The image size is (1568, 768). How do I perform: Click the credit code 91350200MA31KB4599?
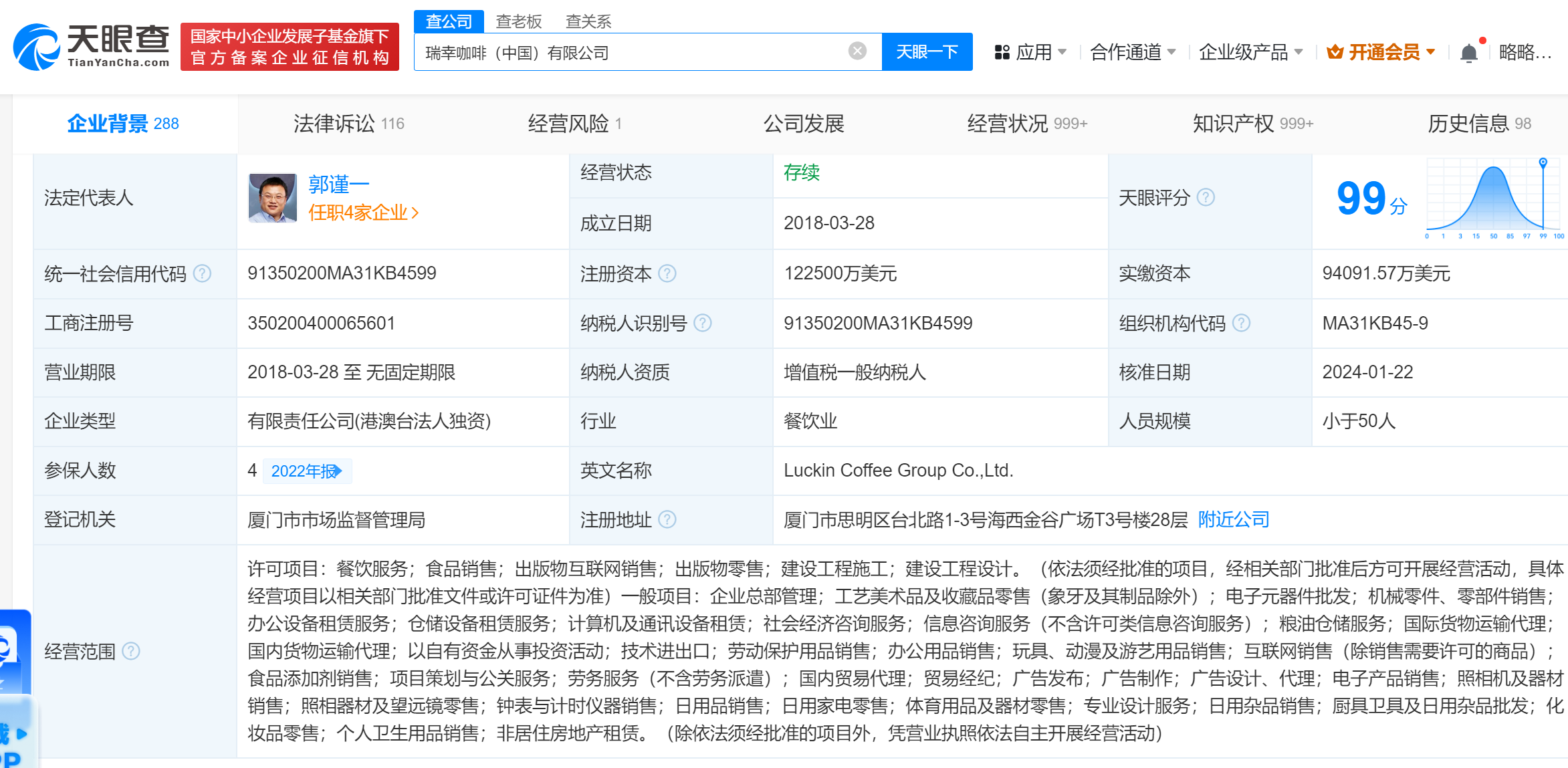point(342,273)
